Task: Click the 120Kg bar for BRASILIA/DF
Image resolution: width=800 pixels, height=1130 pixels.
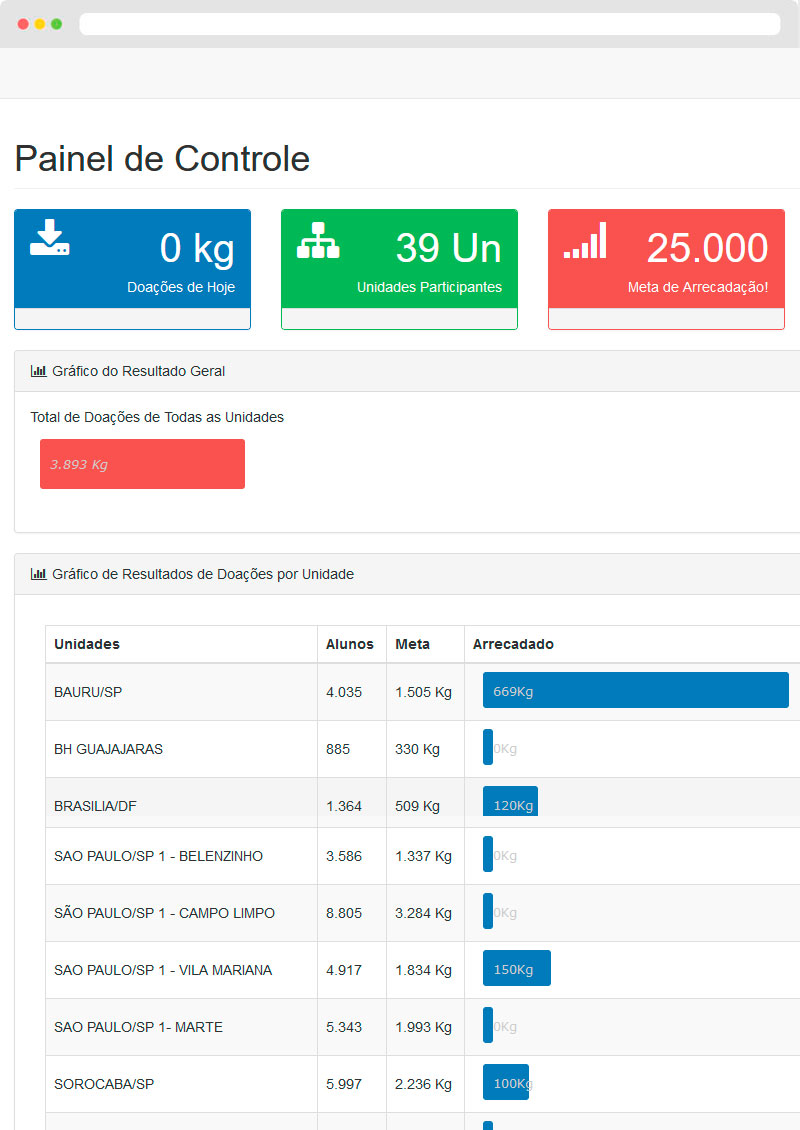Action: click(x=510, y=802)
